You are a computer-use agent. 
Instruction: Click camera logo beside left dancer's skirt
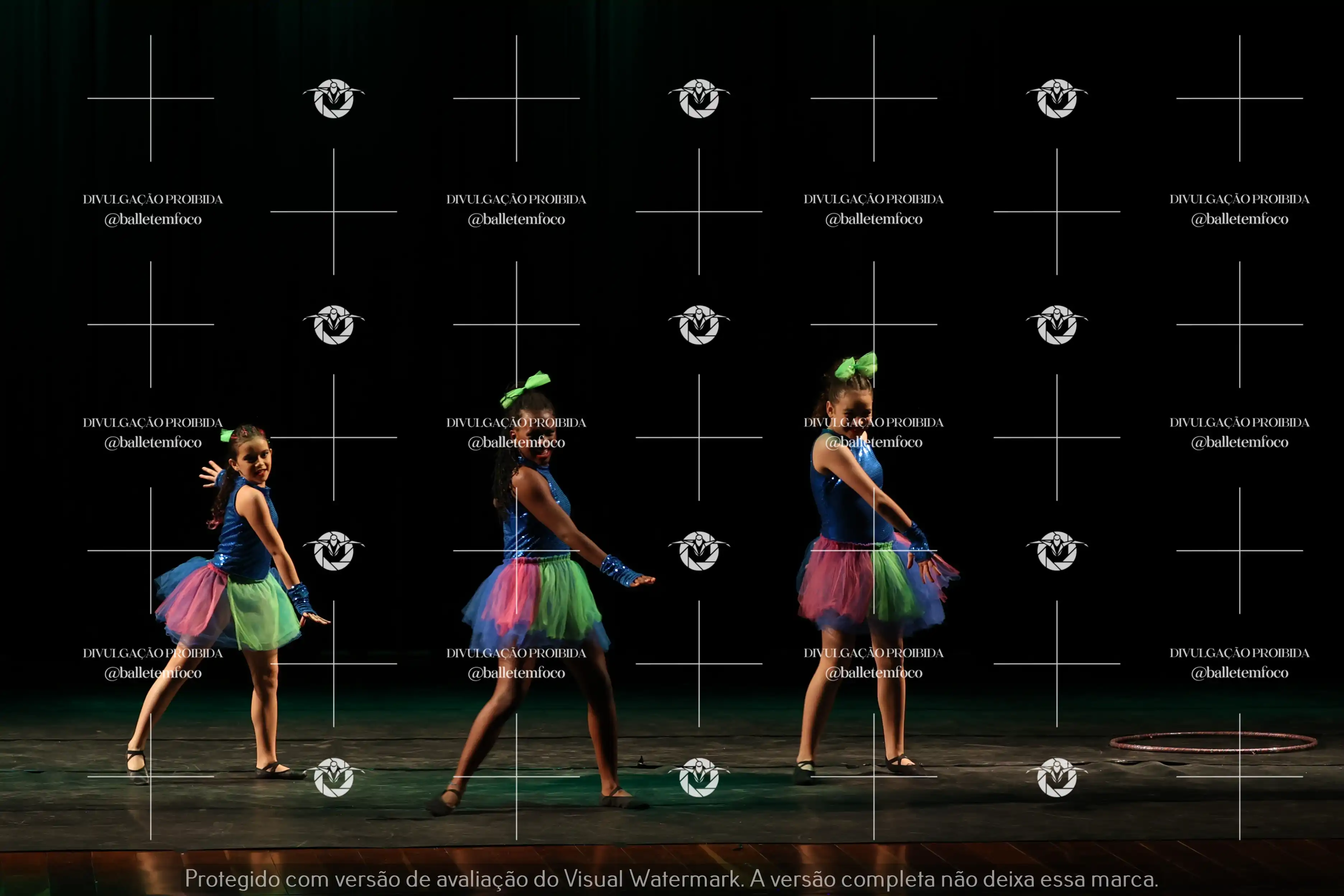334,551
